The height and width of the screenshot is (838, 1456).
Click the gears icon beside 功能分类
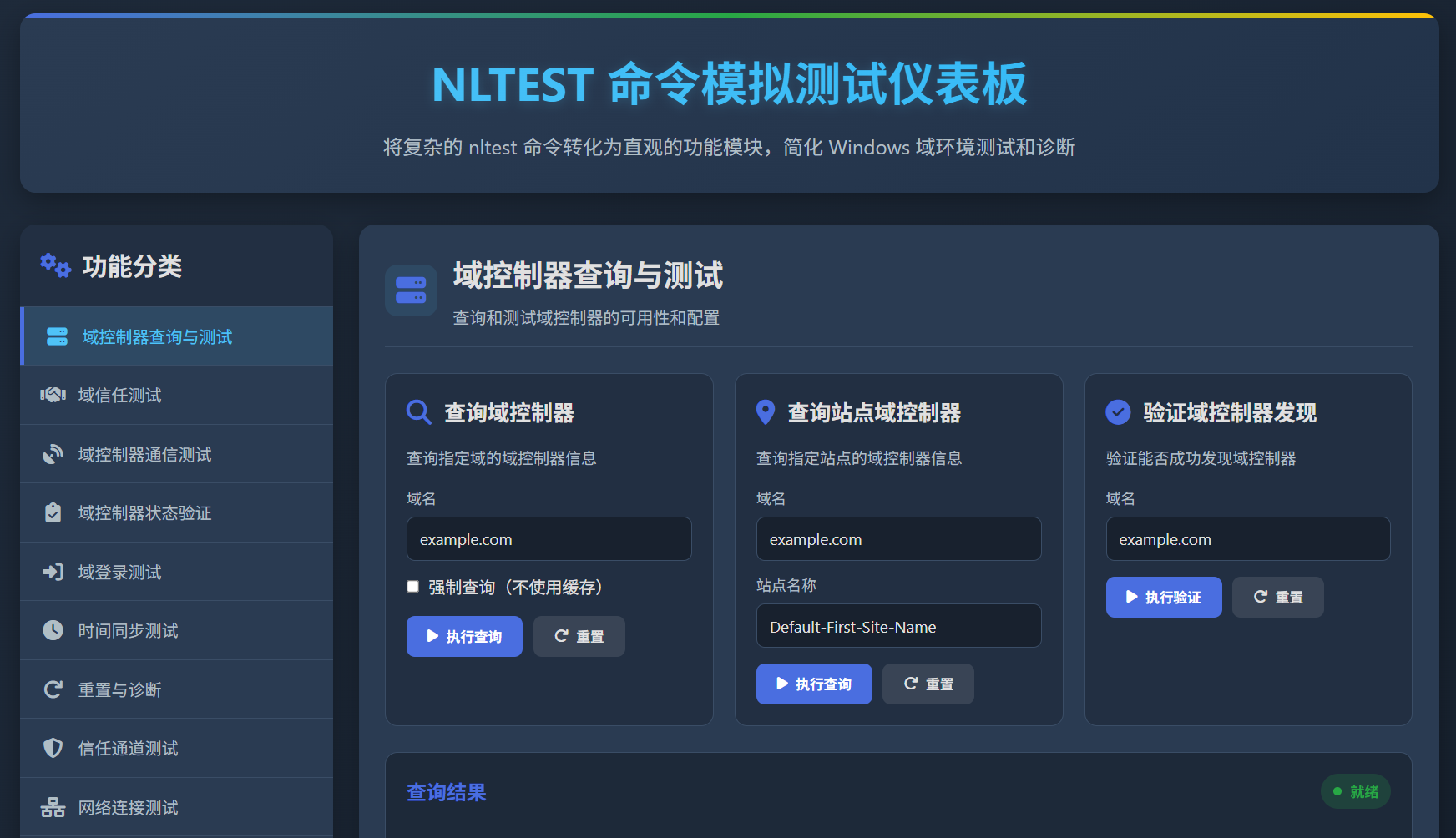tap(56, 266)
